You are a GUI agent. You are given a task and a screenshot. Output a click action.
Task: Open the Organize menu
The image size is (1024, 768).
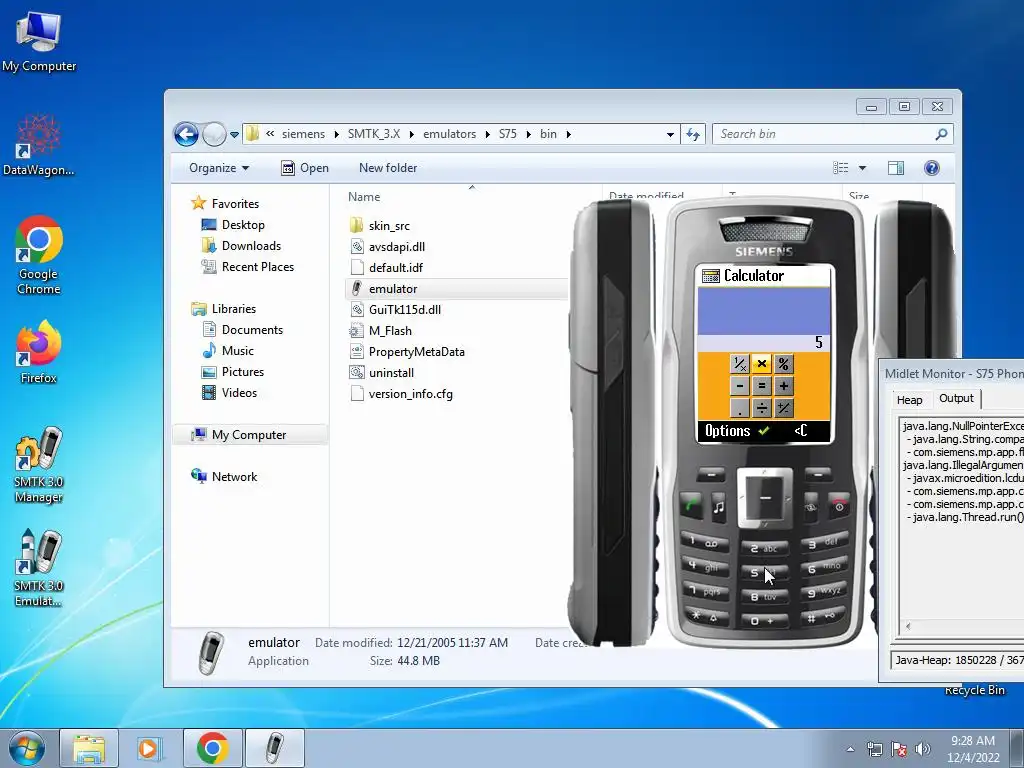(219, 168)
